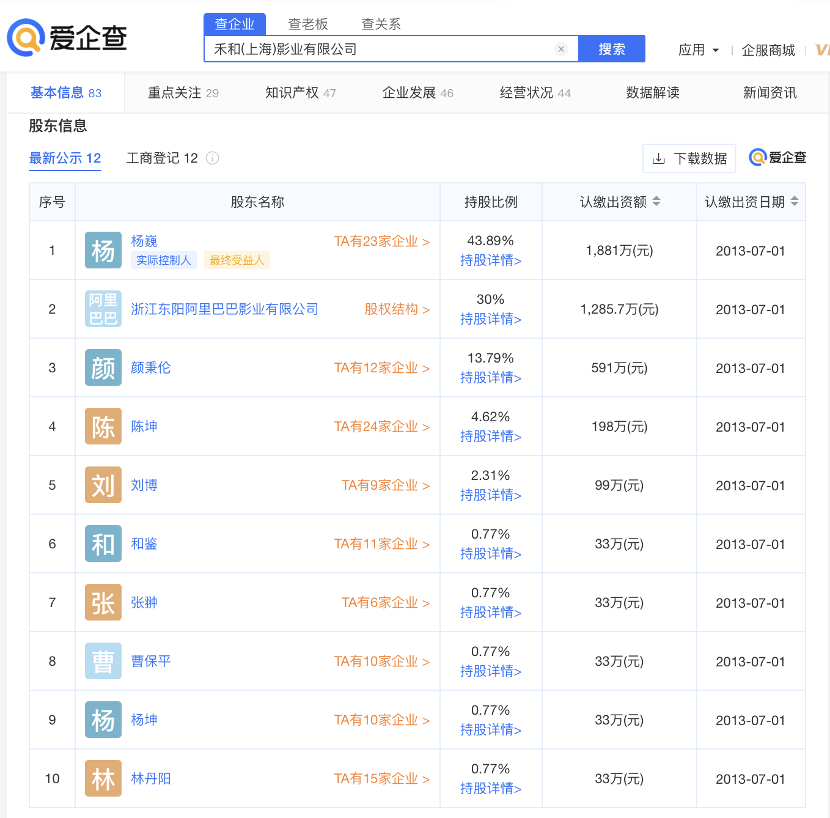Click the 阿里巴巴 company avatar icon

(x=104, y=309)
